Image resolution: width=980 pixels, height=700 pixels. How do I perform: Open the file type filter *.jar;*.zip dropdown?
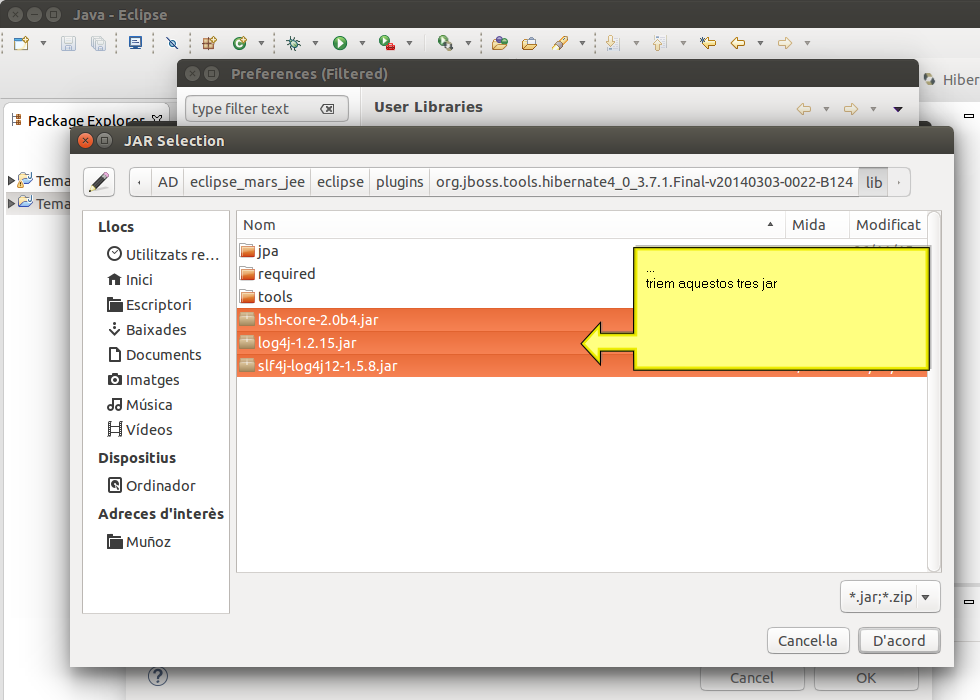click(x=890, y=597)
